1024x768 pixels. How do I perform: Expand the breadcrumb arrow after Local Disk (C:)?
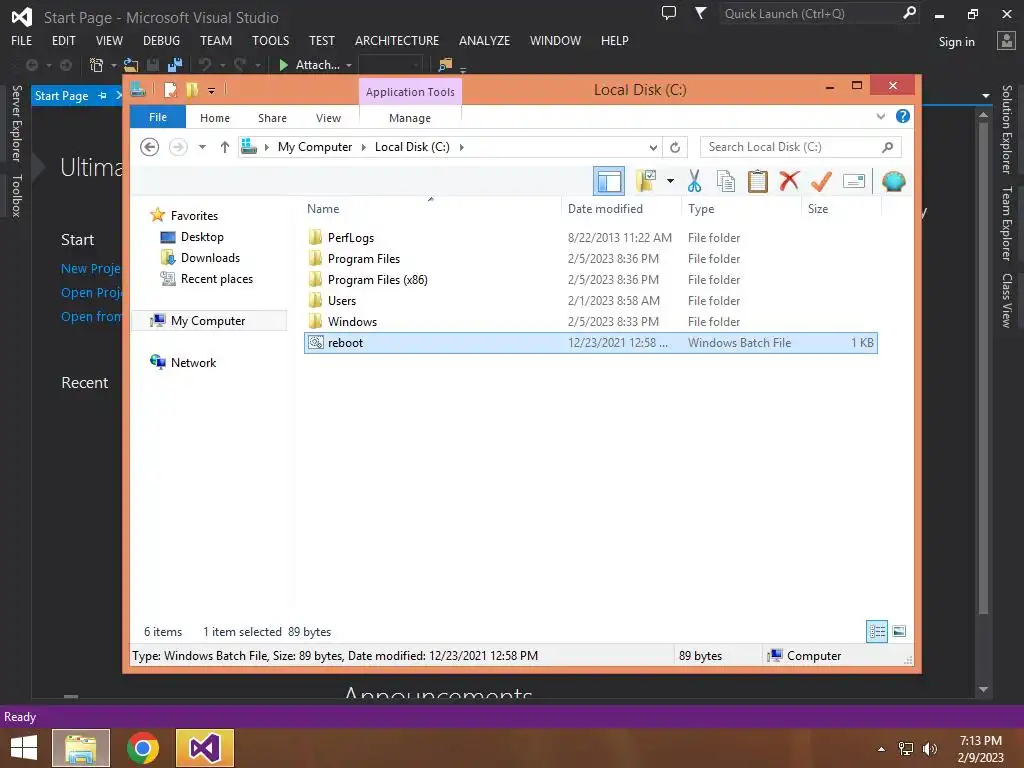(x=462, y=147)
